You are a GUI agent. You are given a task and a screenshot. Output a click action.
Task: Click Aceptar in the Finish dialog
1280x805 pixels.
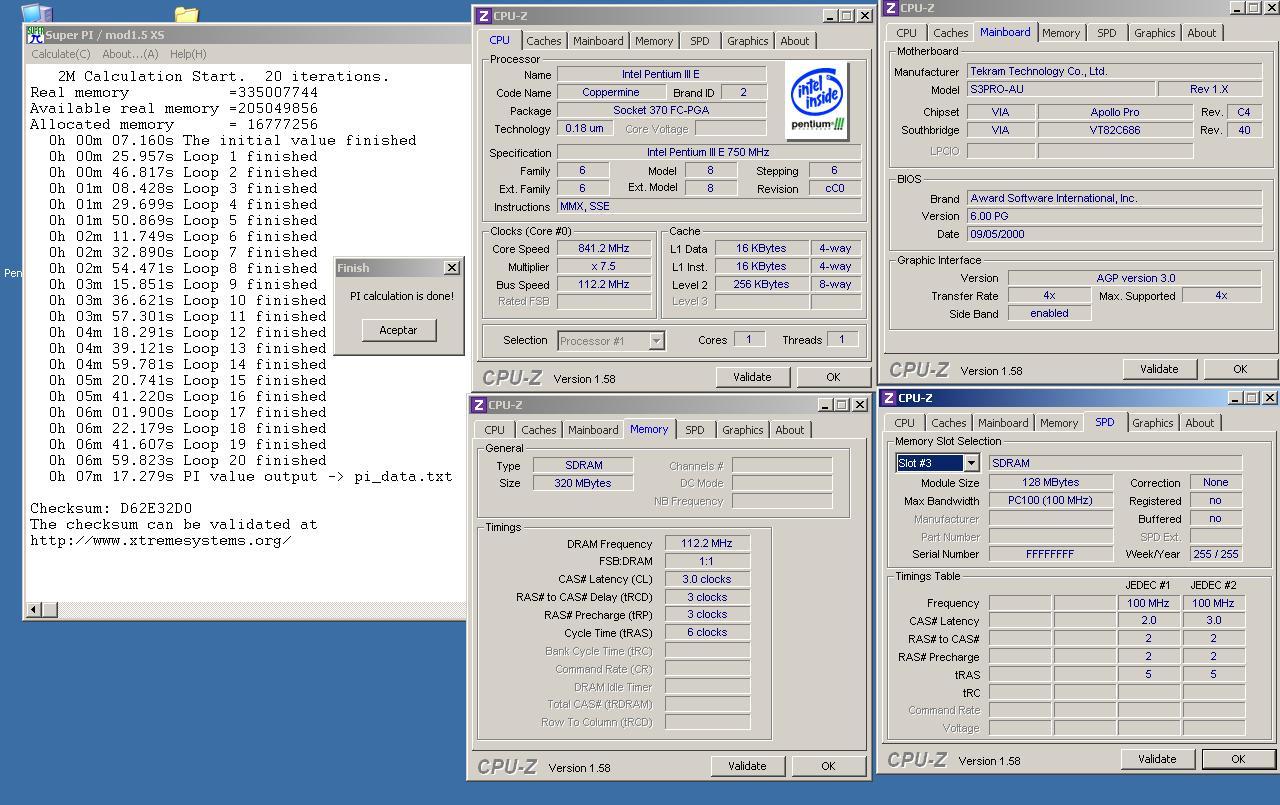pos(398,330)
